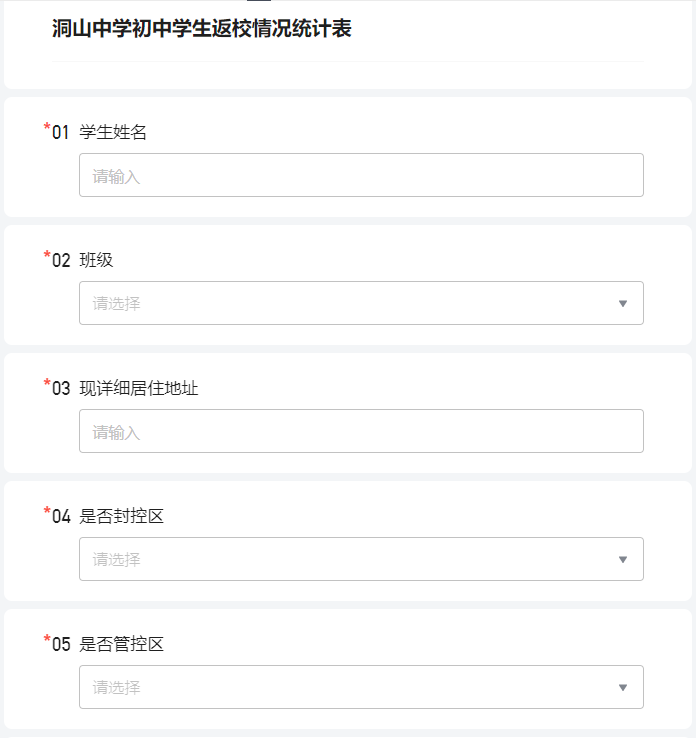Click the 04 是否封控区 question label
The height and width of the screenshot is (738, 696).
coord(108,516)
